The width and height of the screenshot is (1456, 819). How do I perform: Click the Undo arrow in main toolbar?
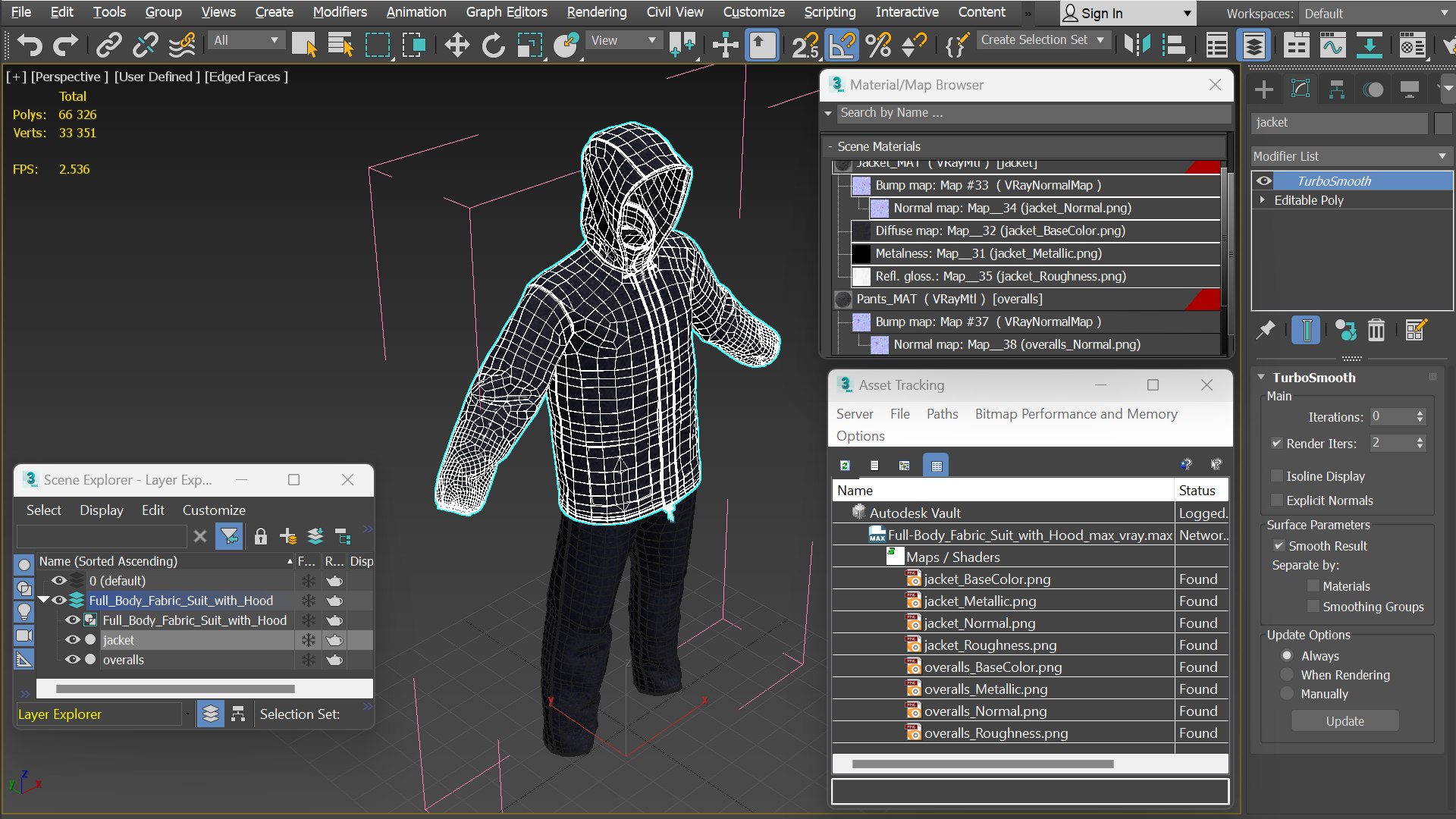[x=29, y=45]
